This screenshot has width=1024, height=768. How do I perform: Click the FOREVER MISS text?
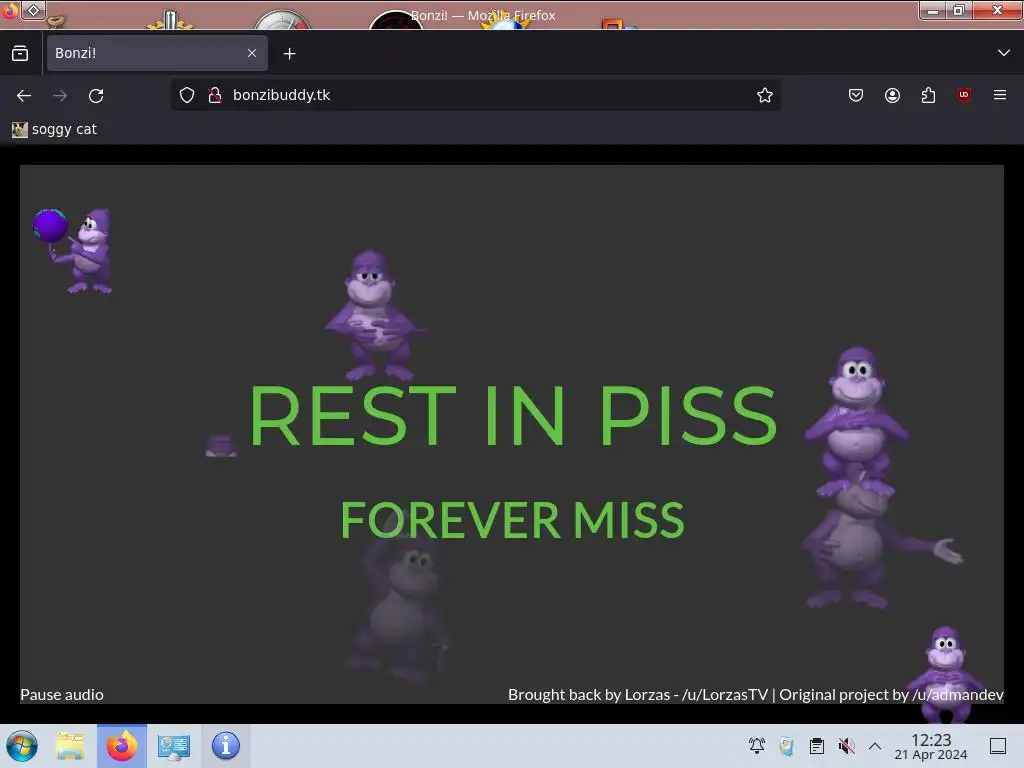coord(513,520)
